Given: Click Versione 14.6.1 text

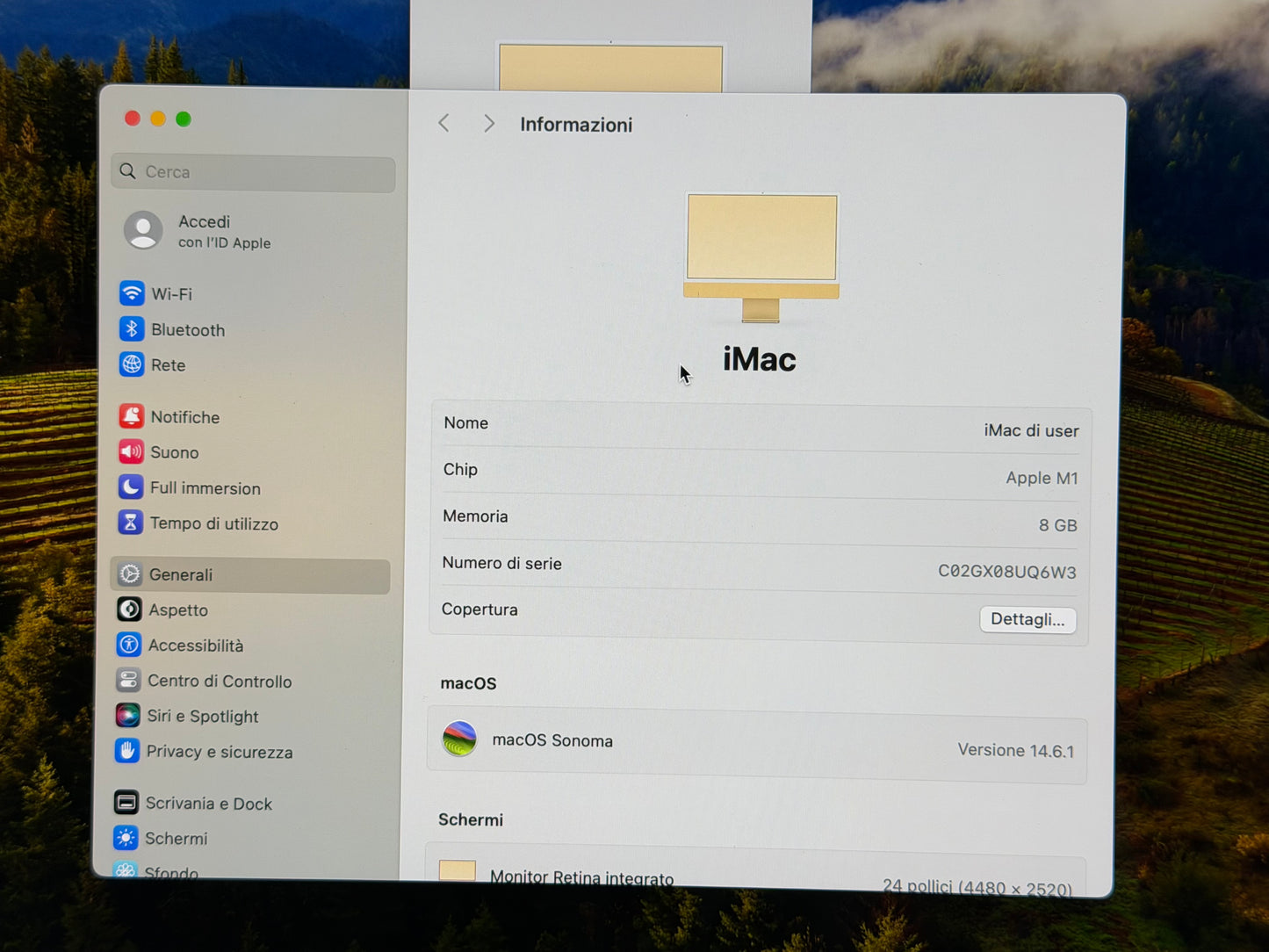Looking at the screenshot, I should tap(1015, 750).
